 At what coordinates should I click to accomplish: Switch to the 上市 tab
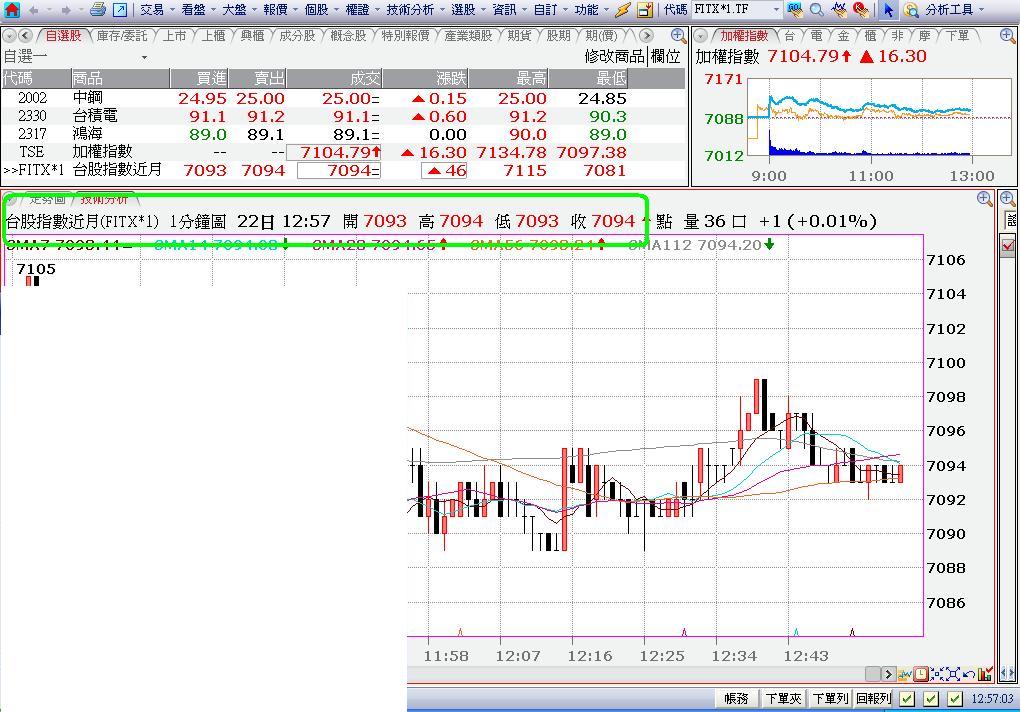click(x=174, y=36)
